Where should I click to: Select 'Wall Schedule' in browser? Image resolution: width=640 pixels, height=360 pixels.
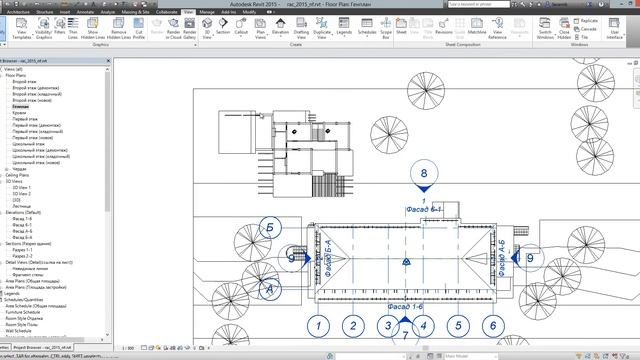18,331
